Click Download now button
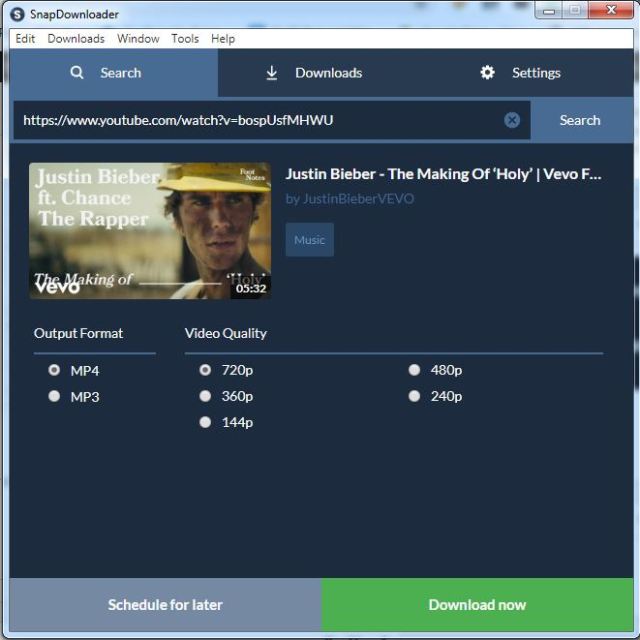Image resolution: width=640 pixels, height=640 pixels. [478, 604]
